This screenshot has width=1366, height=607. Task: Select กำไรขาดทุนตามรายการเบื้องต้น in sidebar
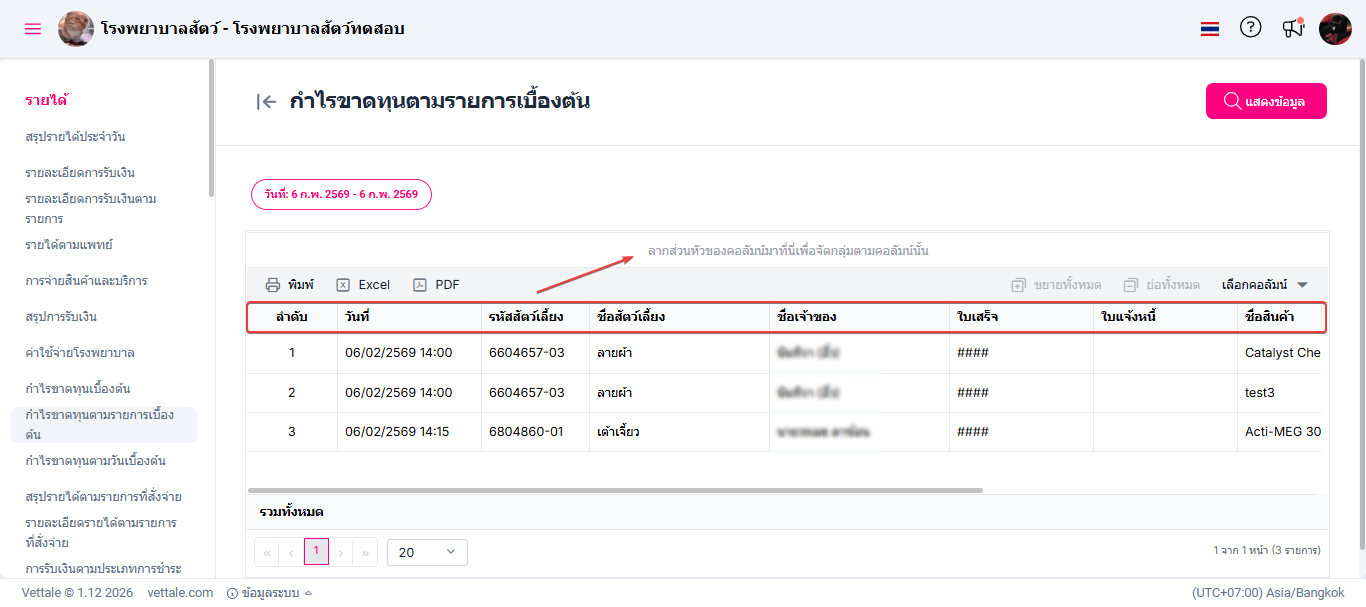(x=104, y=425)
